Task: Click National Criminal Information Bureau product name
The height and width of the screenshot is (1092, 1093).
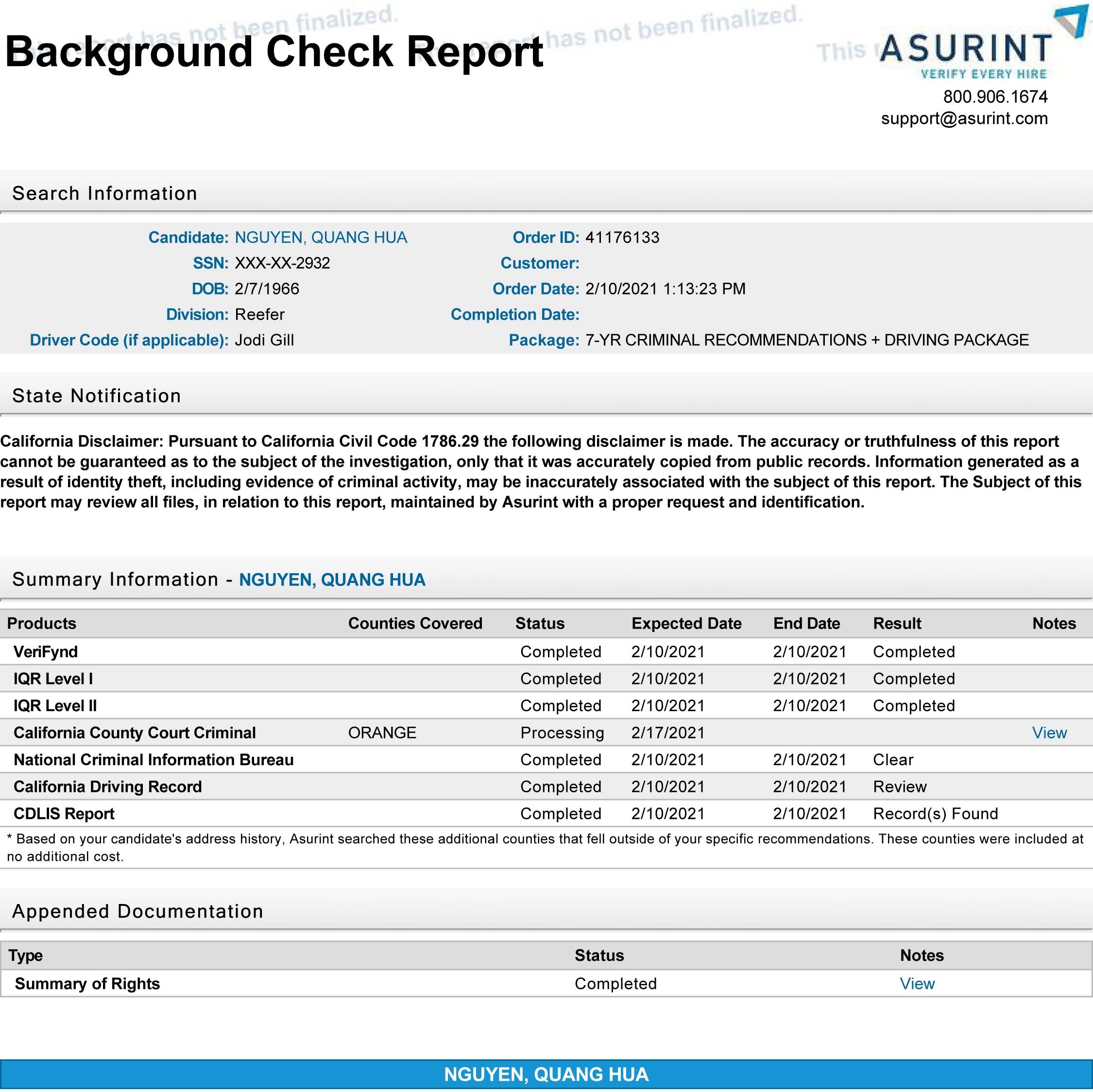Action: click(154, 760)
